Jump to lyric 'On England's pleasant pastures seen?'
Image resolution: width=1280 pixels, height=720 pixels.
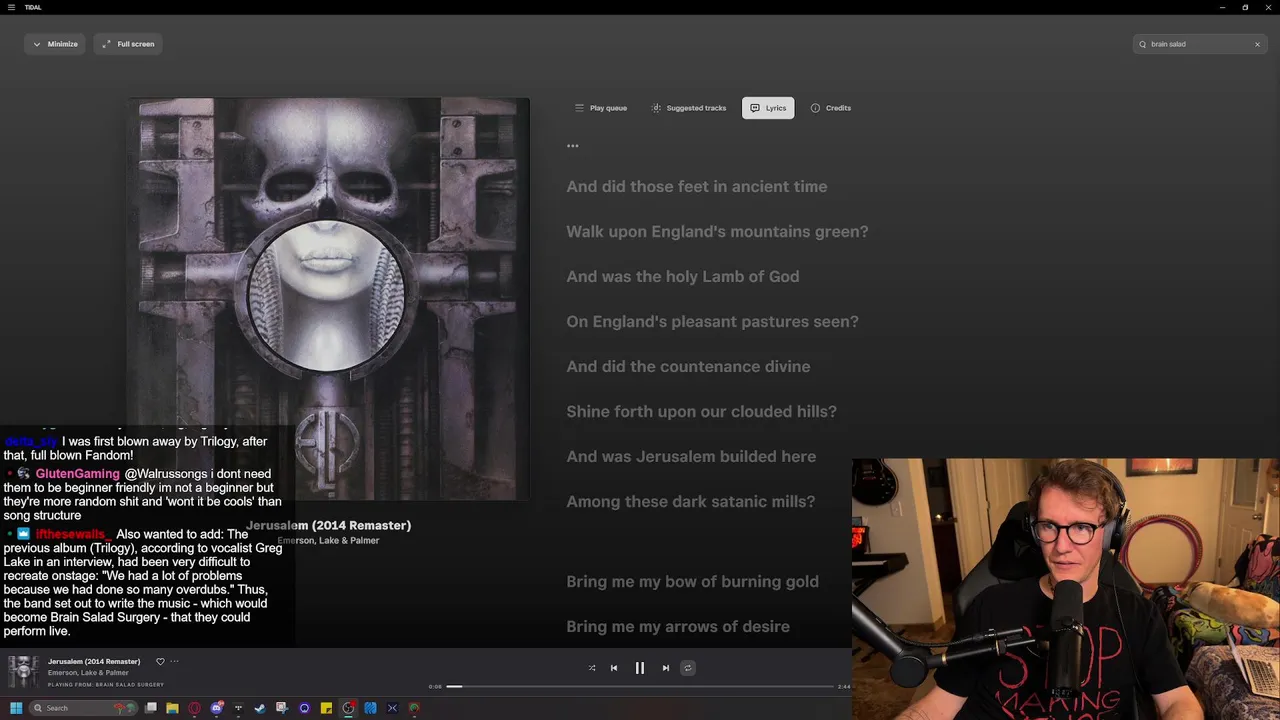pyautogui.click(x=713, y=322)
